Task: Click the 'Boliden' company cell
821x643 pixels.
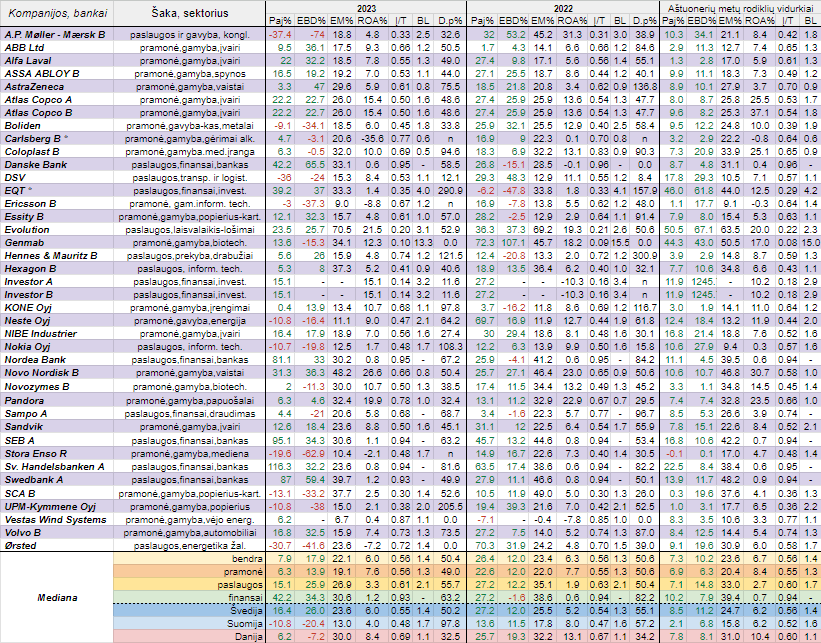Action: click(57, 126)
